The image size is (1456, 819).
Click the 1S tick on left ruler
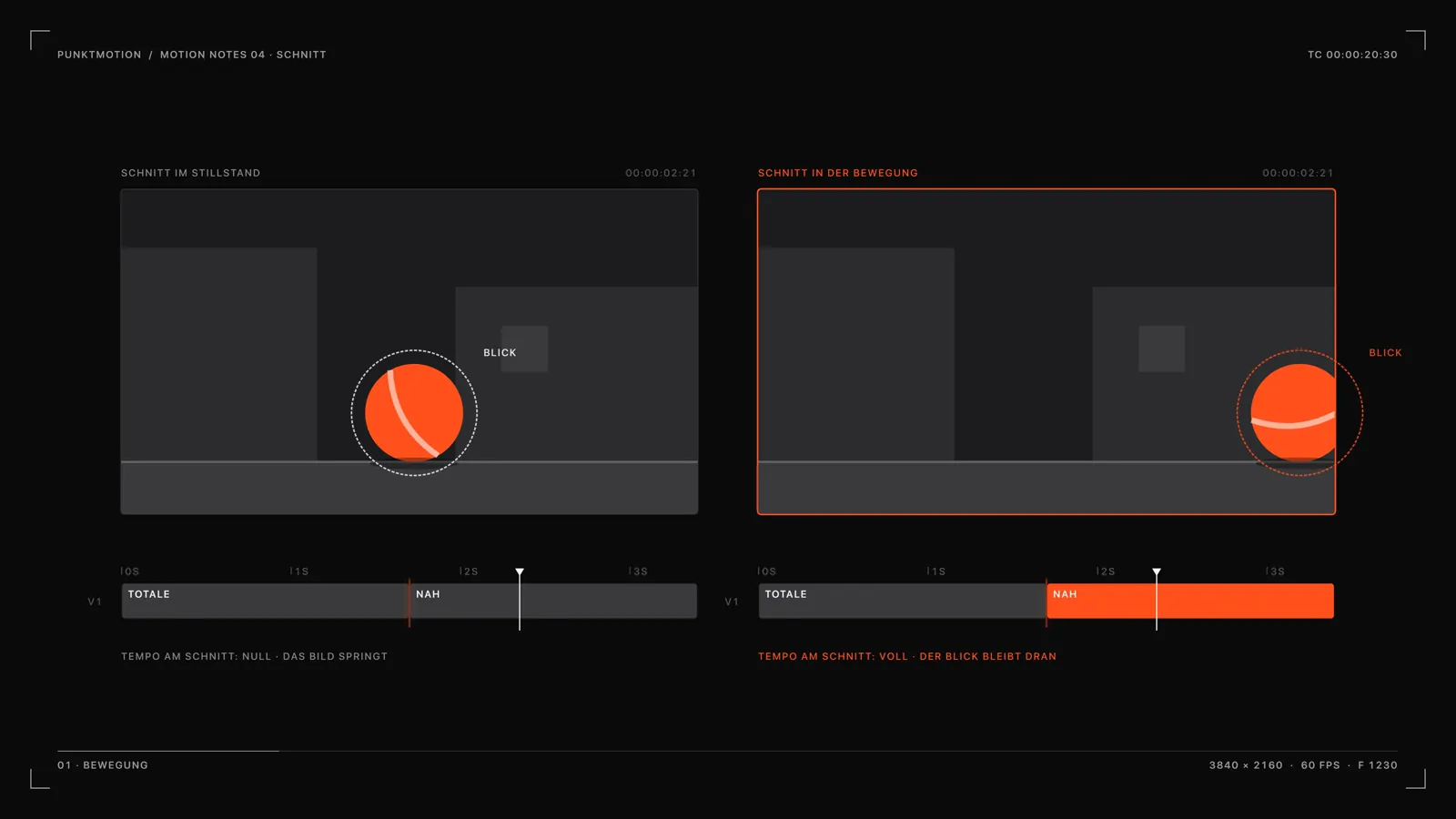tap(299, 571)
